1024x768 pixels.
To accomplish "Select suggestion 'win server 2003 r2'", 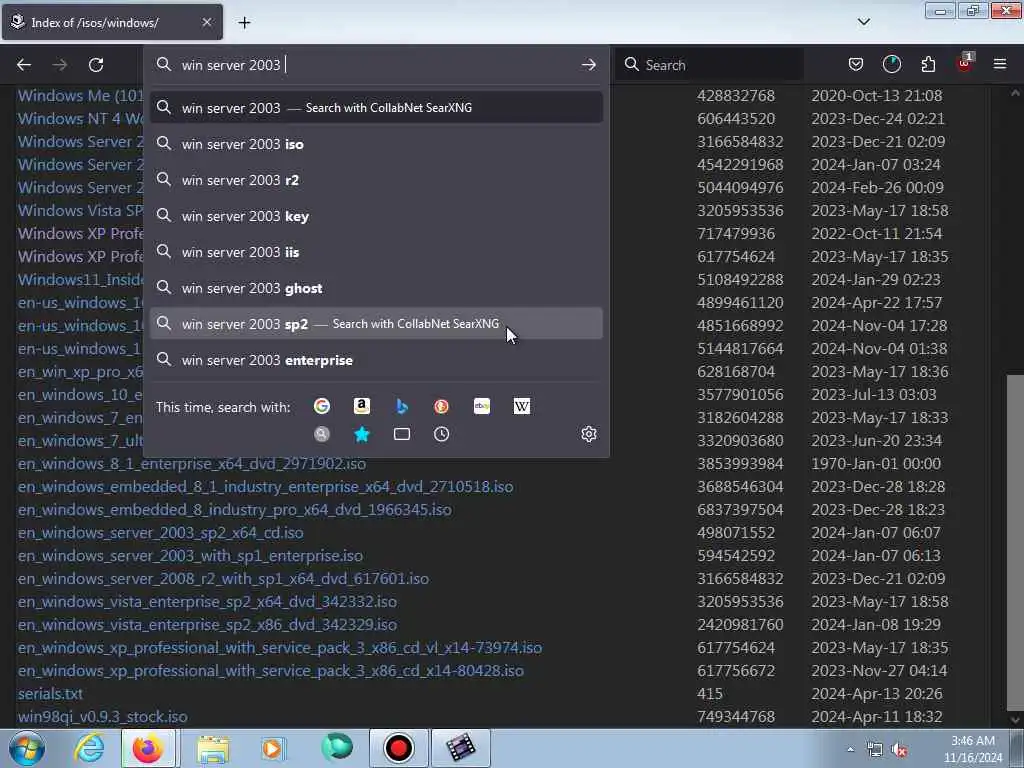I will tap(376, 180).
